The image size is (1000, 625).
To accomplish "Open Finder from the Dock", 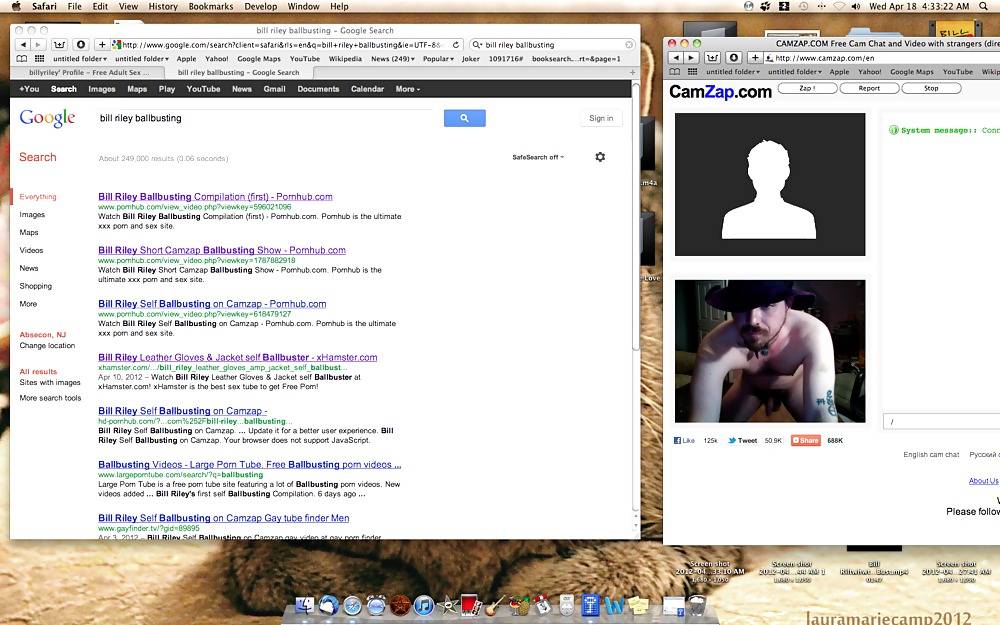I will (x=304, y=605).
